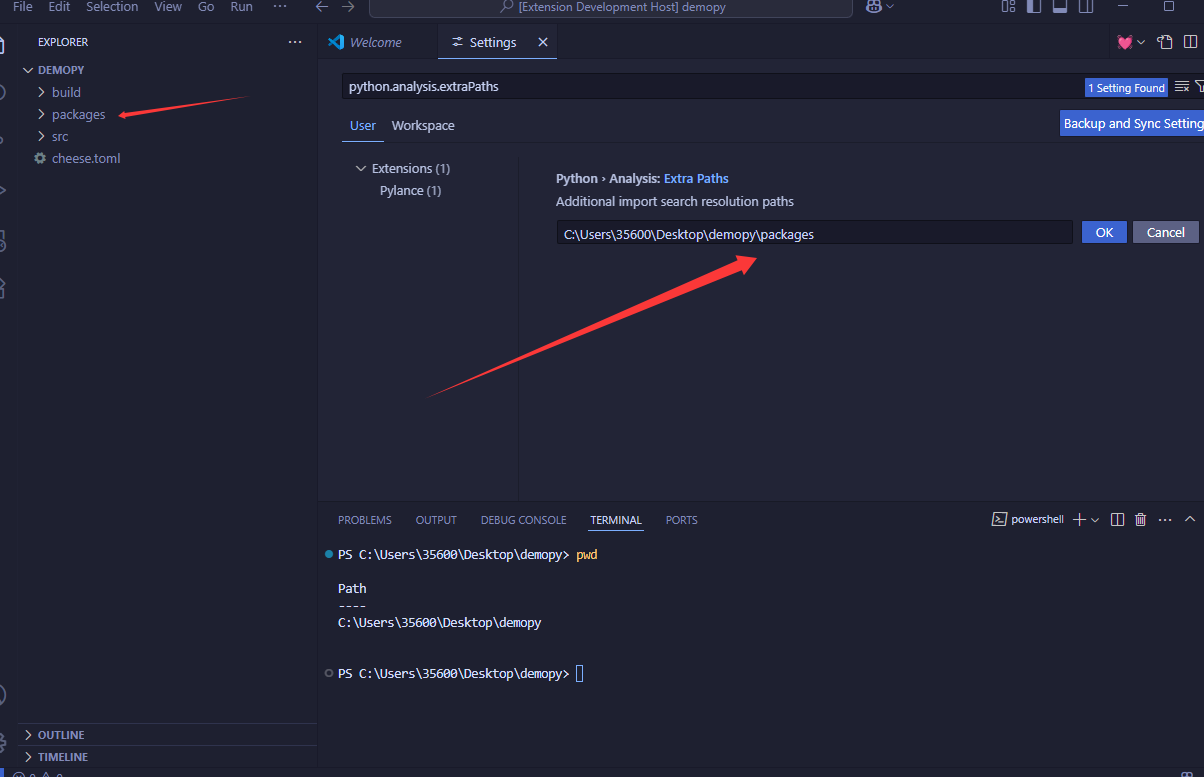Viewport: 1204px width, 777px height.
Task: Confirm path with OK button
Action: coord(1104,232)
